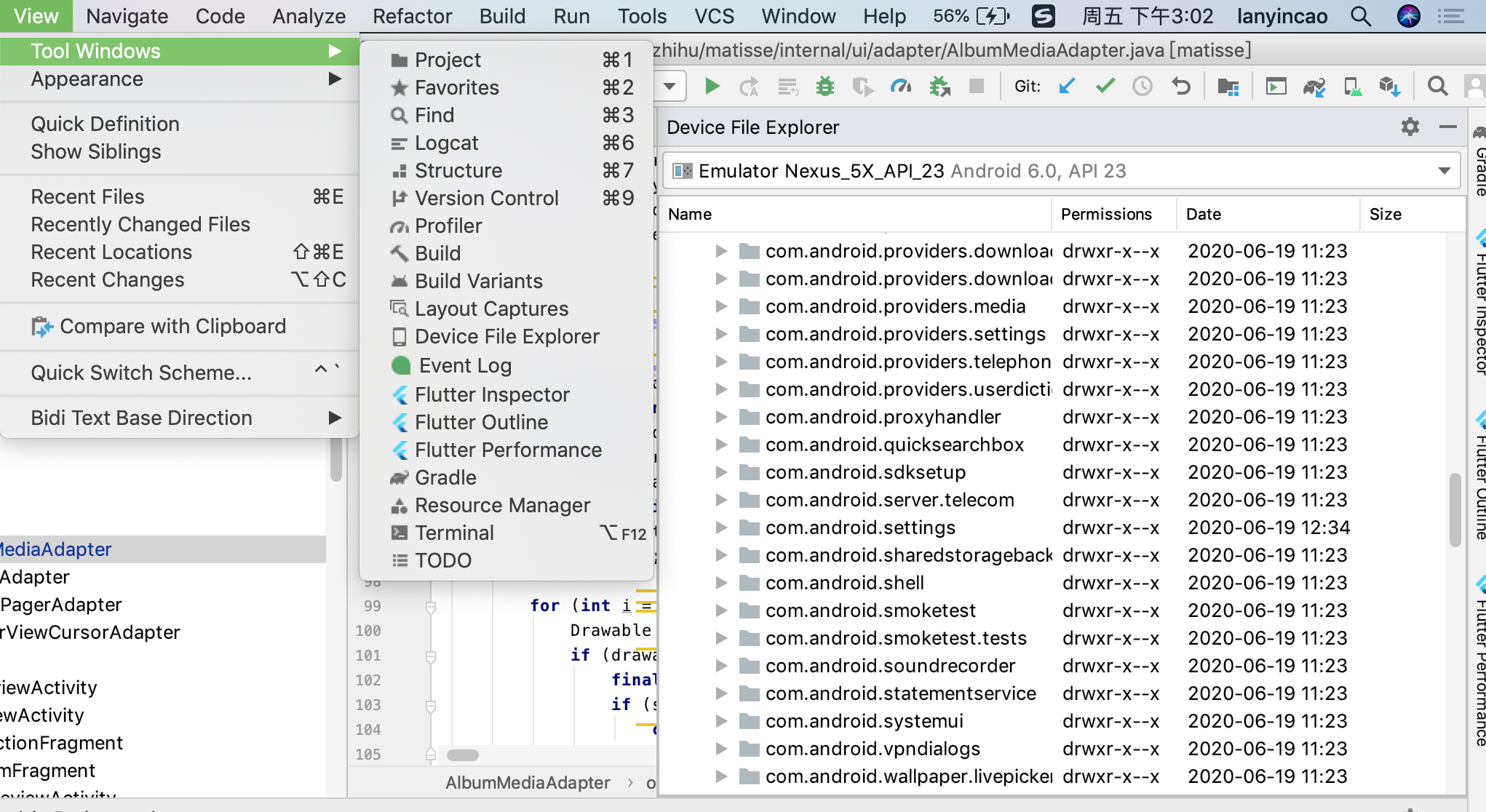The image size is (1486, 812).
Task: Open Search Everywhere with the magnifier icon
Action: pos(1437,86)
